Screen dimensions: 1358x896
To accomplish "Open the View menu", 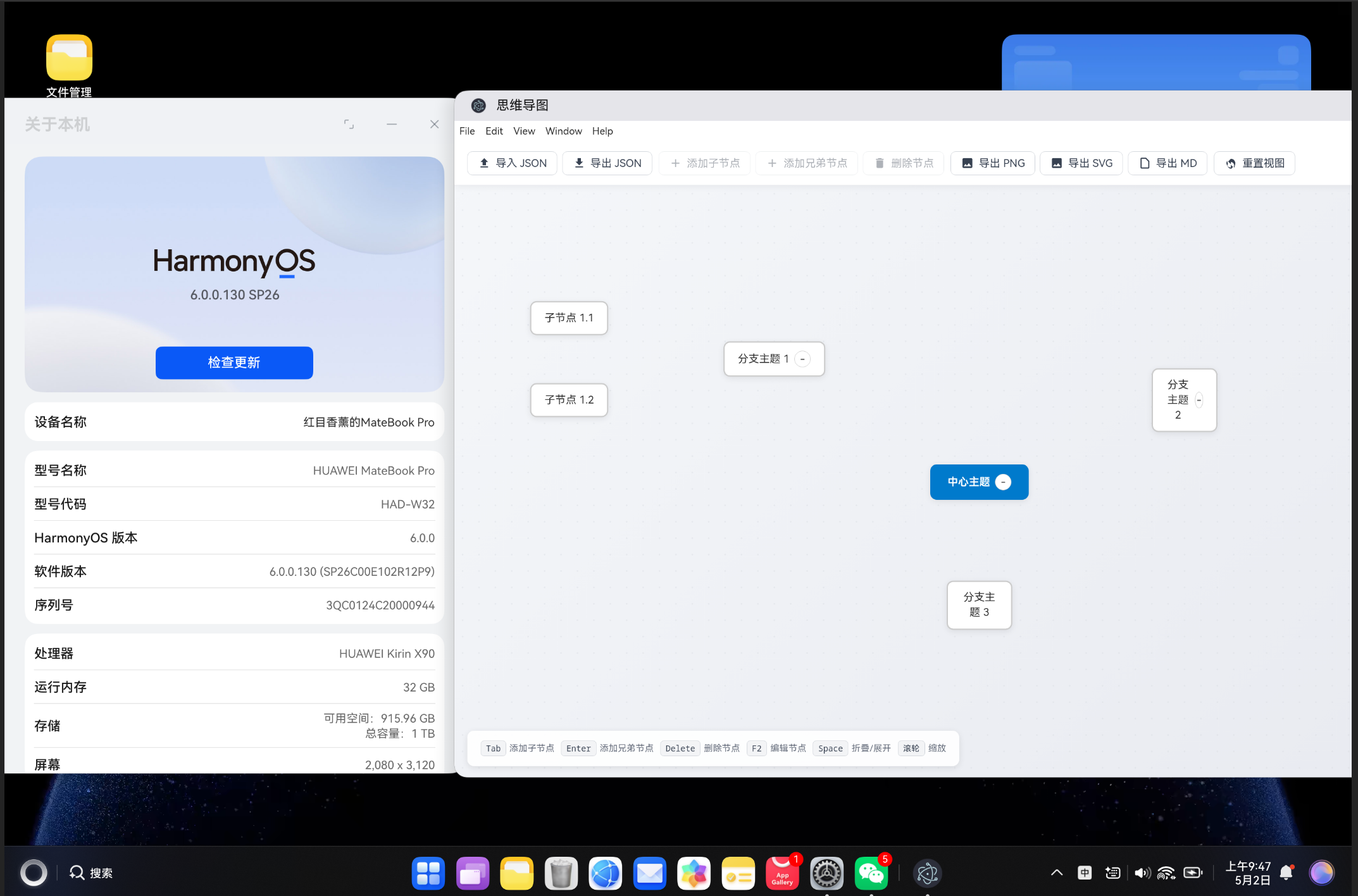I will (524, 131).
